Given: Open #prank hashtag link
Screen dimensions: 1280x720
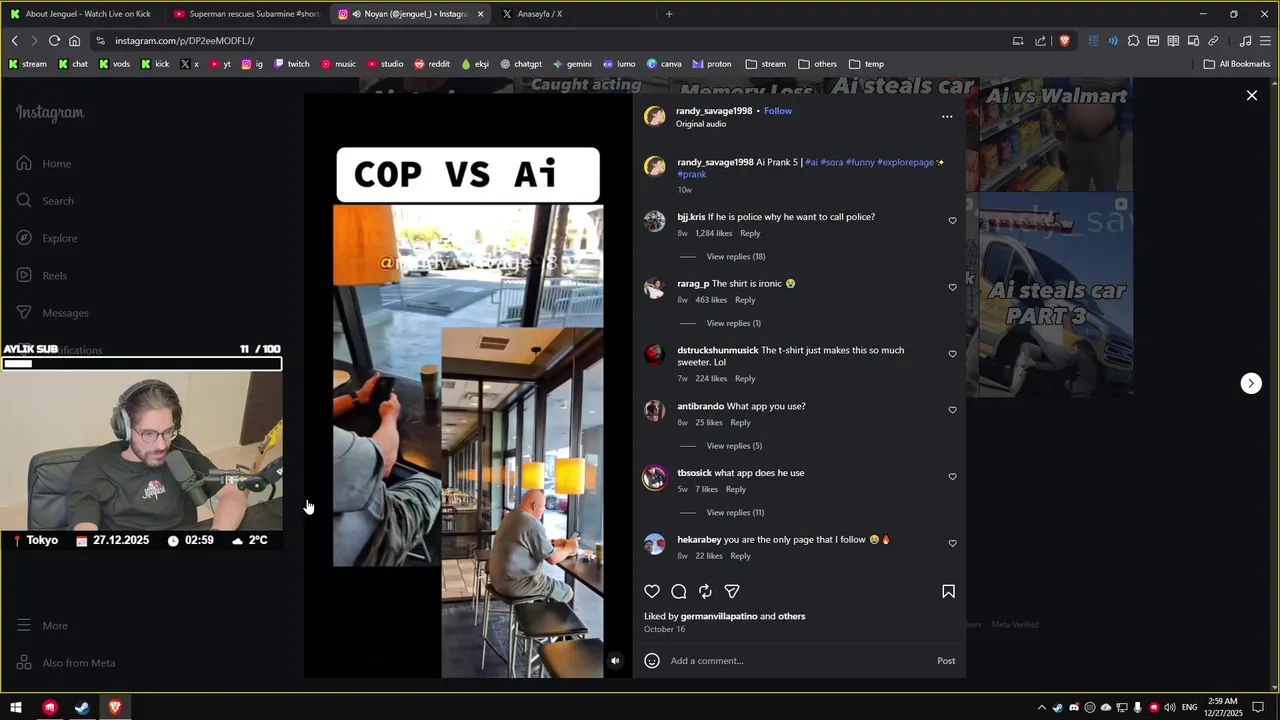Looking at the screenshot, I should [692, 174].
